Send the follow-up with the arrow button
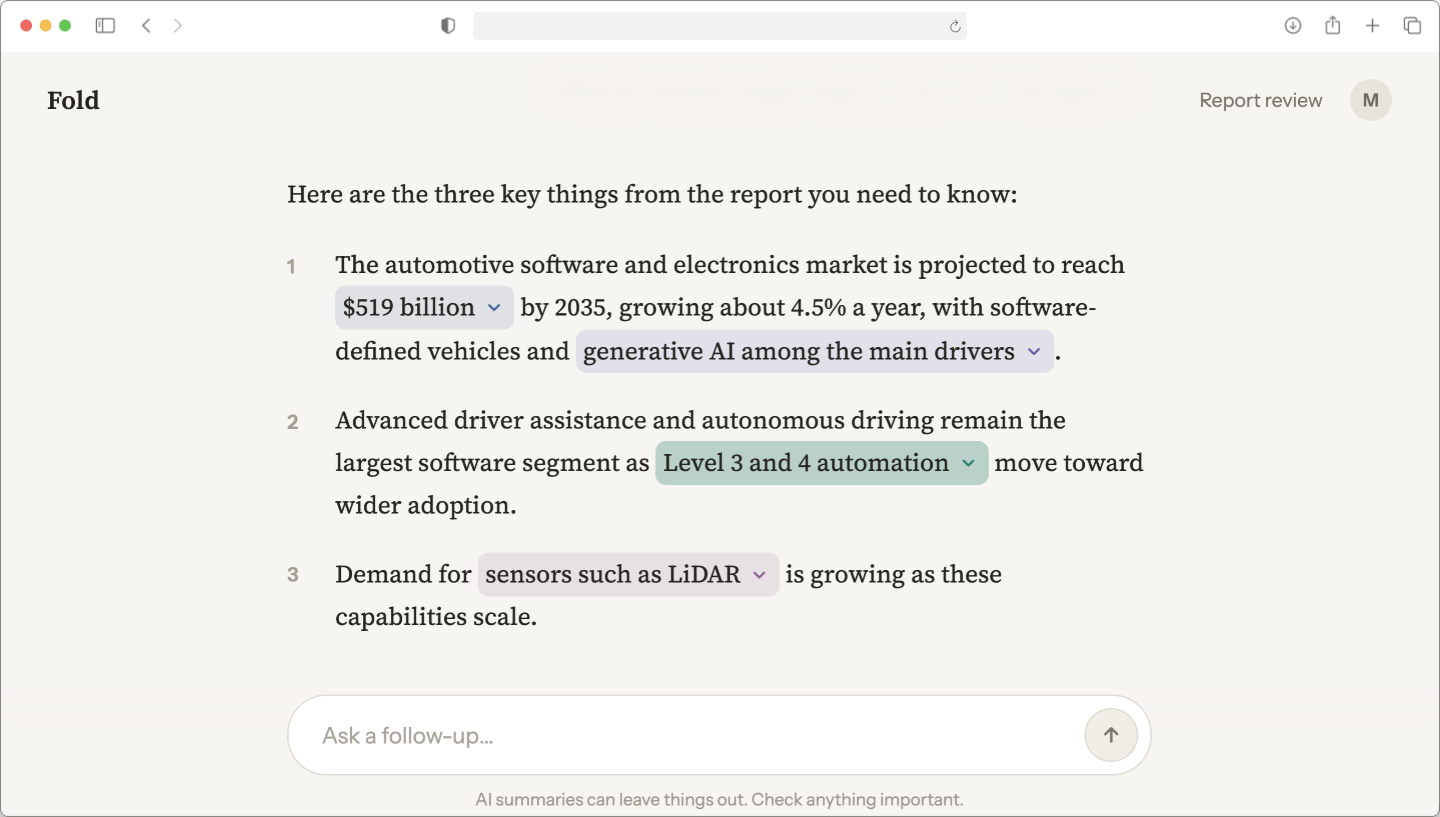 point(1111,735)
